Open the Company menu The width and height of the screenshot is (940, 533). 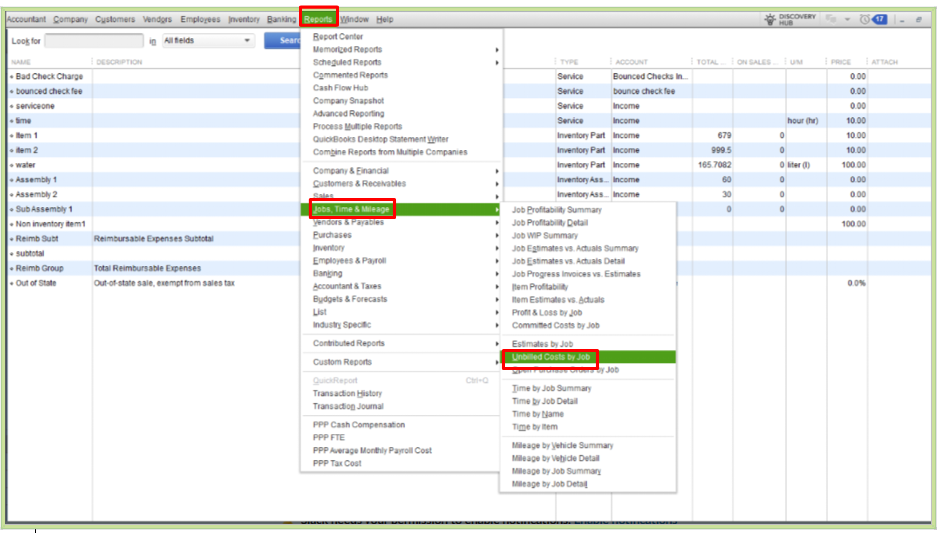click(70, 20)
